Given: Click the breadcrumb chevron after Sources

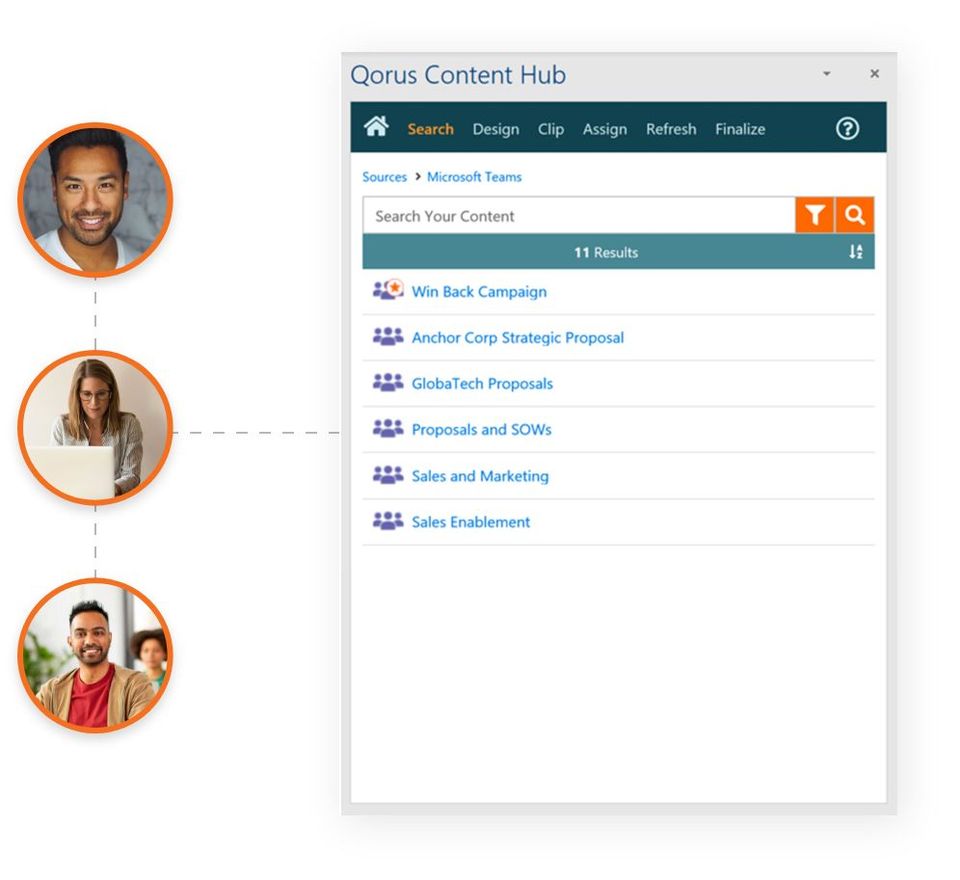Looking at the screenshot, I should (418, 176).
